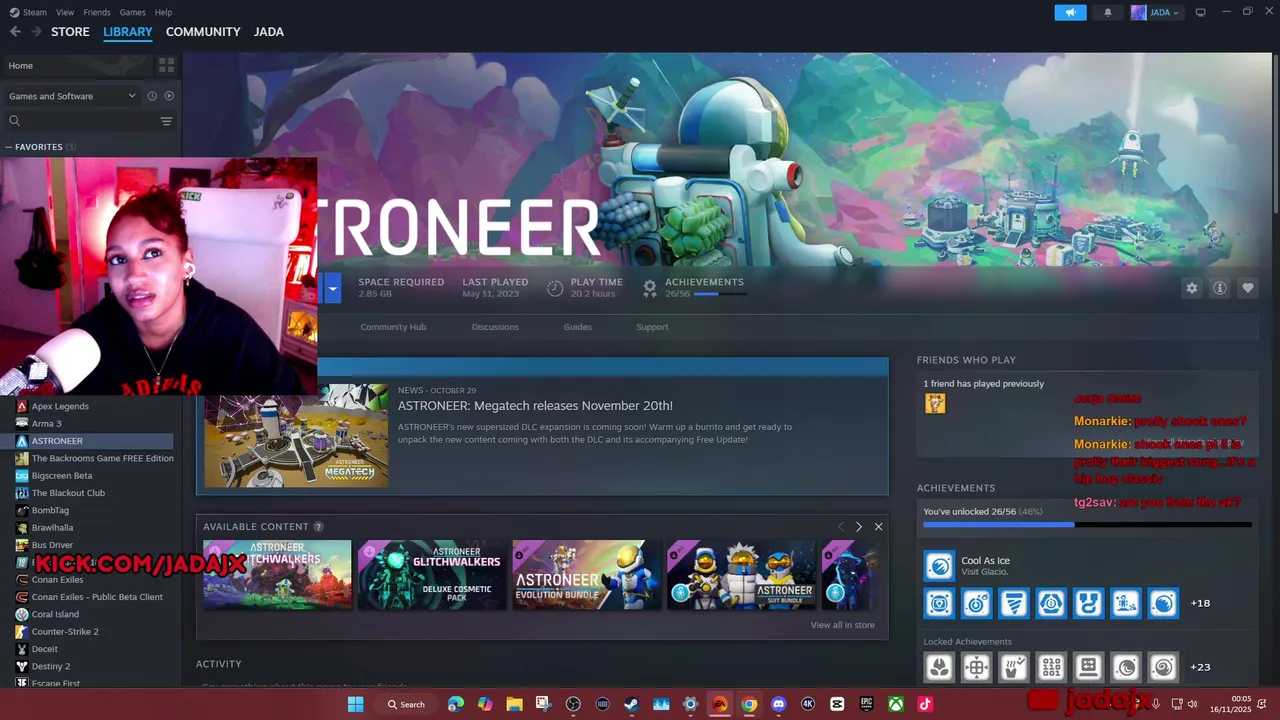1280x720 pixels.
Task: Go forward with the navigation forward arrow
Action: click(x=36, y=32)
